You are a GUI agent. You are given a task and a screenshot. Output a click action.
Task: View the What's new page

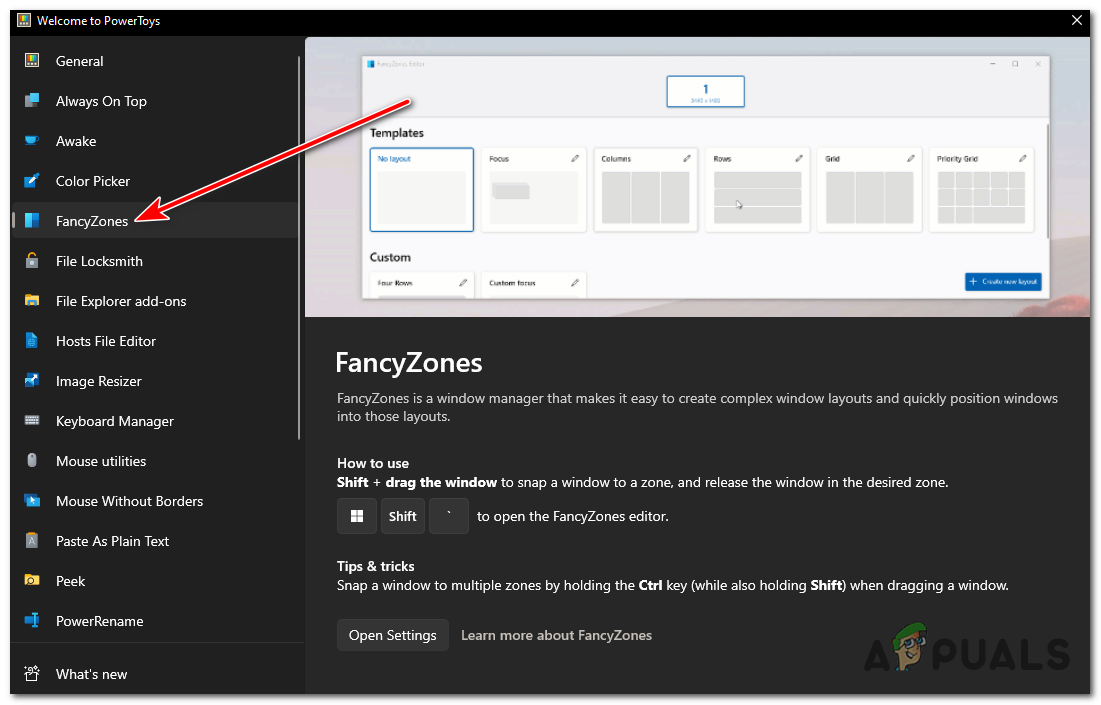(91, 674)
